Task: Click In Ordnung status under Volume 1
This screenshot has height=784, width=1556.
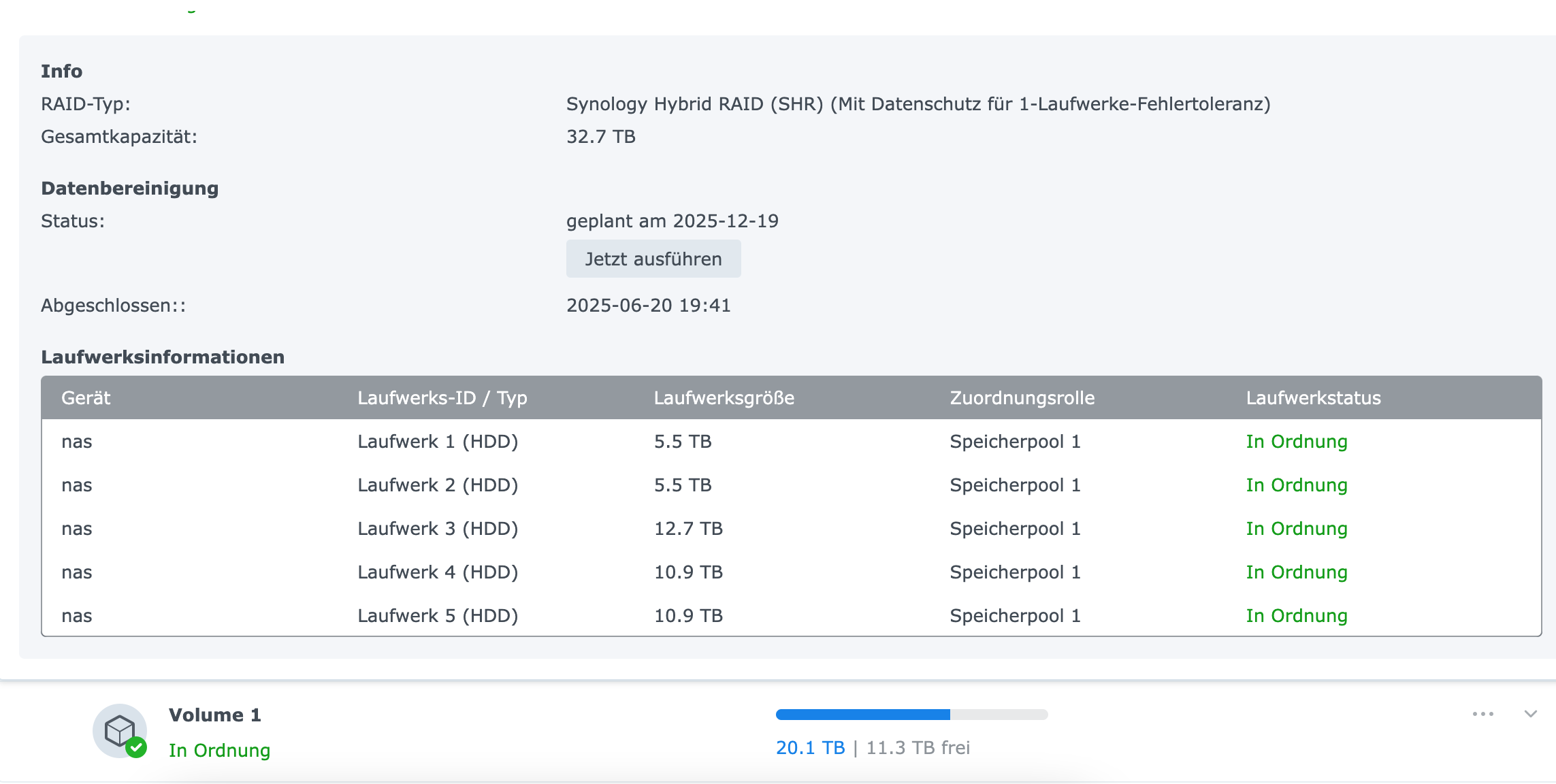Action: 219,750
